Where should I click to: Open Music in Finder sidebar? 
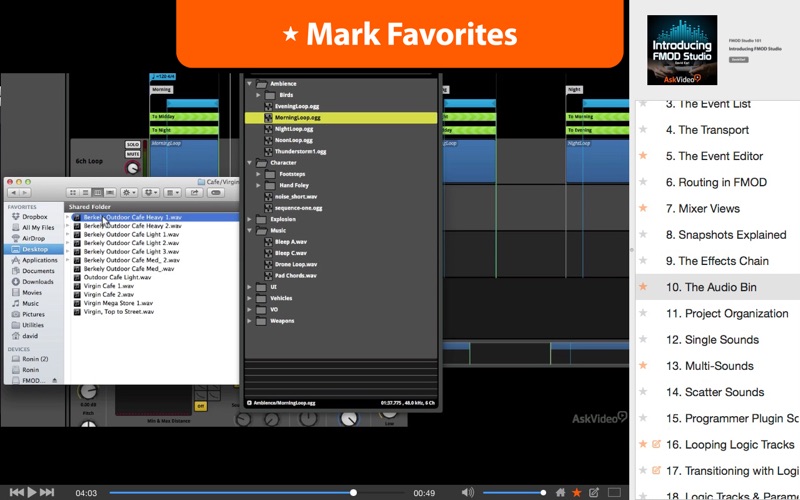tap(30, 304)
